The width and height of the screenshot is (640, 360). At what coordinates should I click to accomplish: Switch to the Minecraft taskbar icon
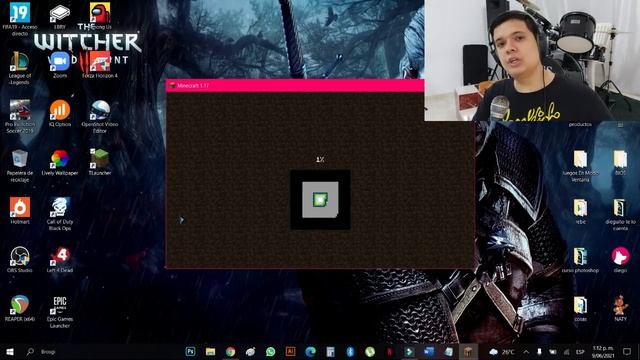[468, 351]
